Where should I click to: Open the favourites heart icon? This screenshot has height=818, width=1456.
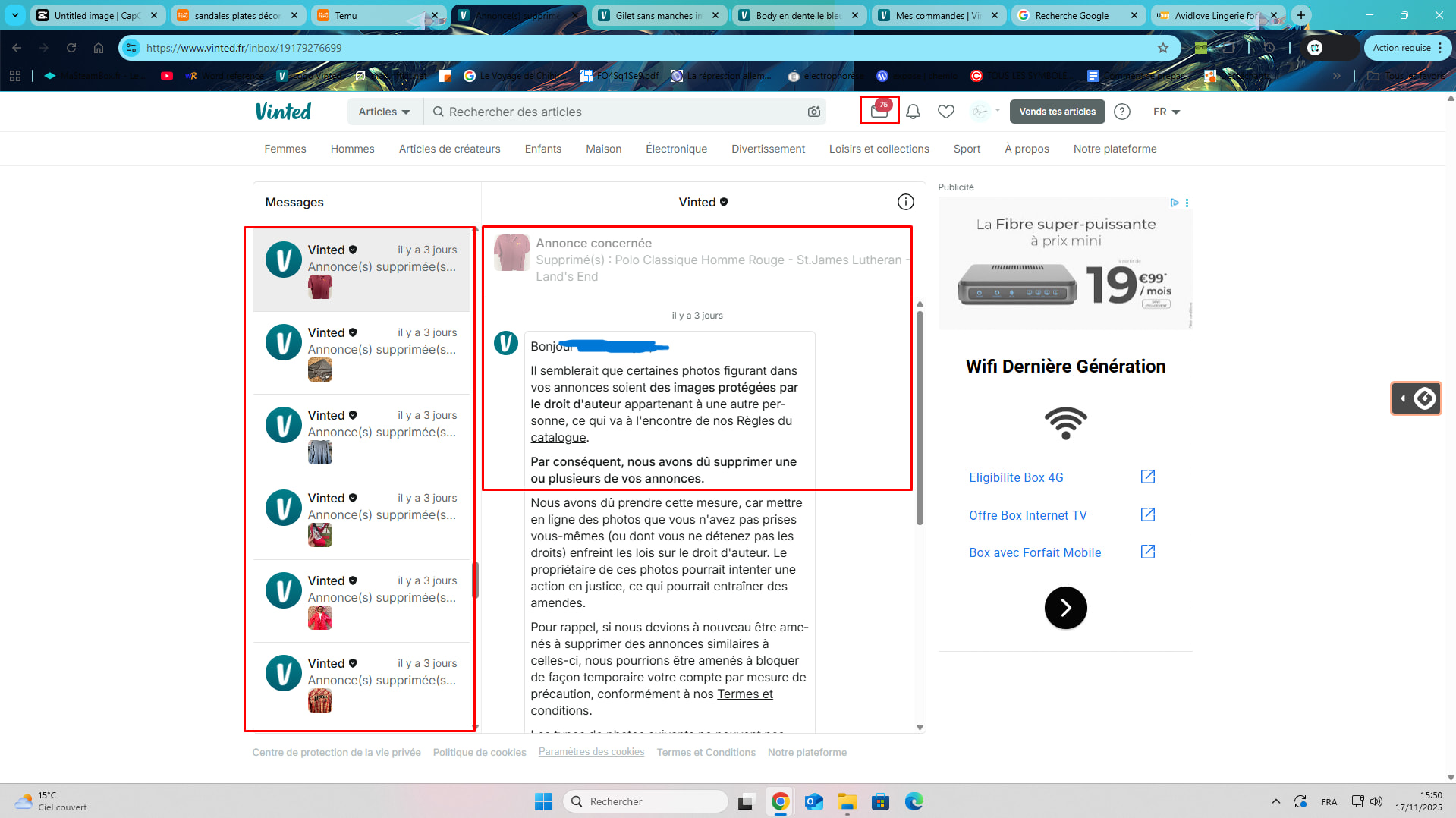[946, 112]
